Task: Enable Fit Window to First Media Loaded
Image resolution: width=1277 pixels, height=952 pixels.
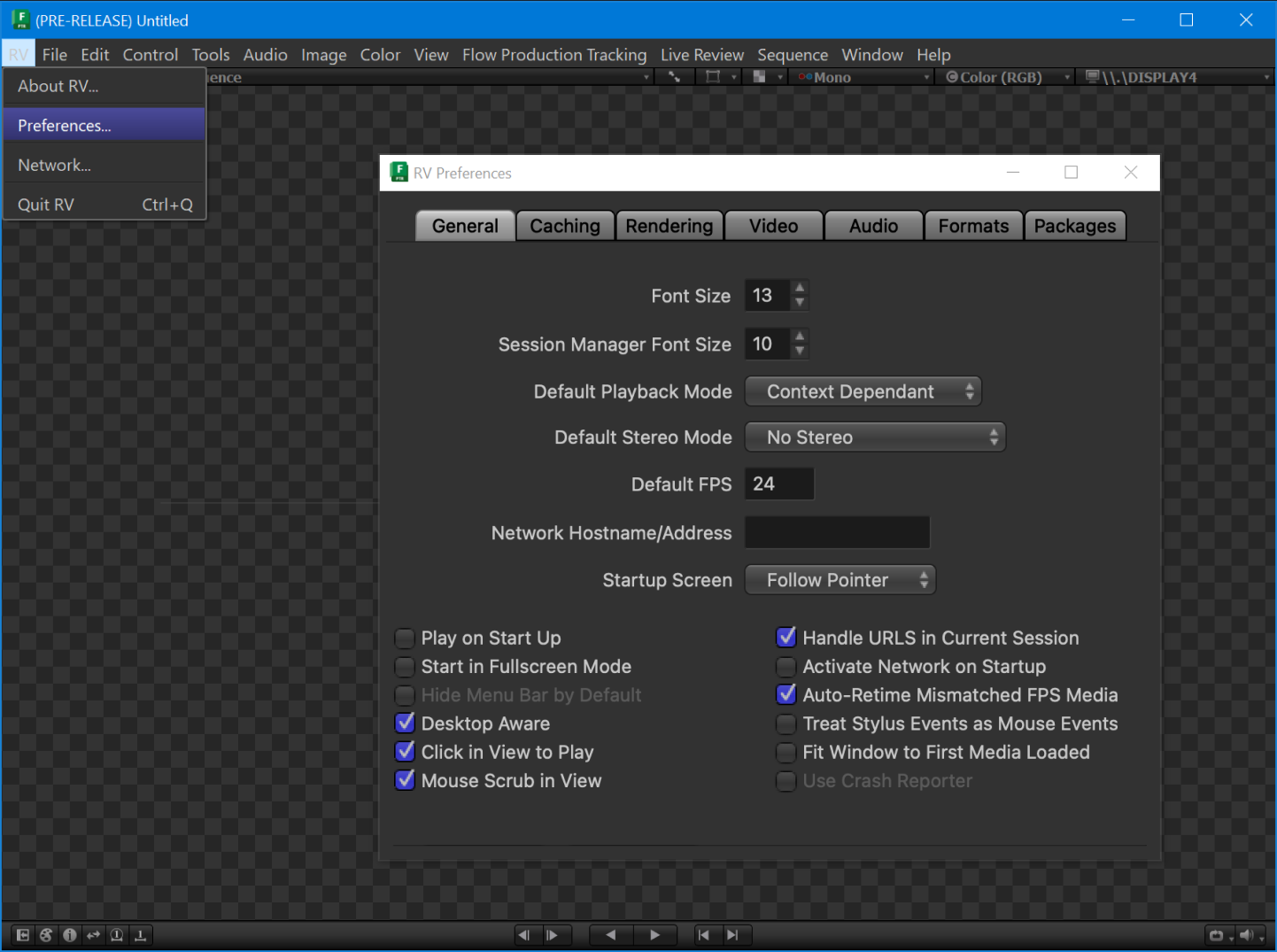Action: pyautogui.click(x=786, y=752)
